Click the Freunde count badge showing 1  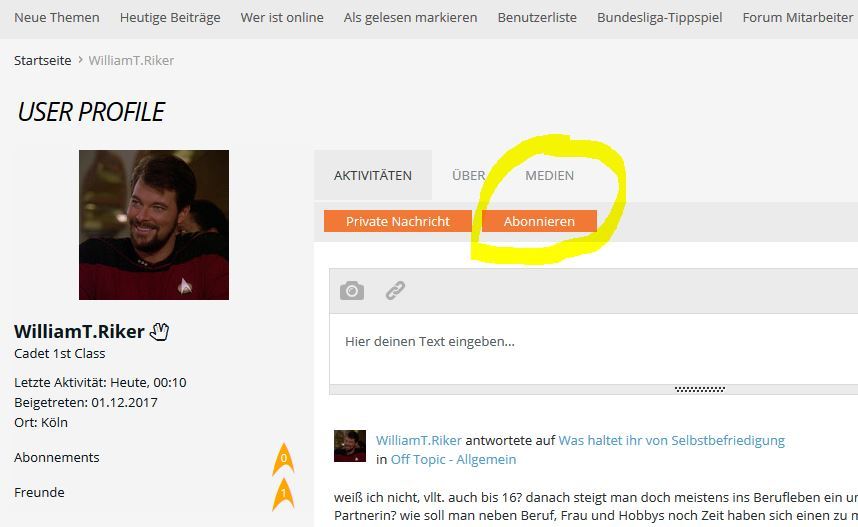[283, 494]
